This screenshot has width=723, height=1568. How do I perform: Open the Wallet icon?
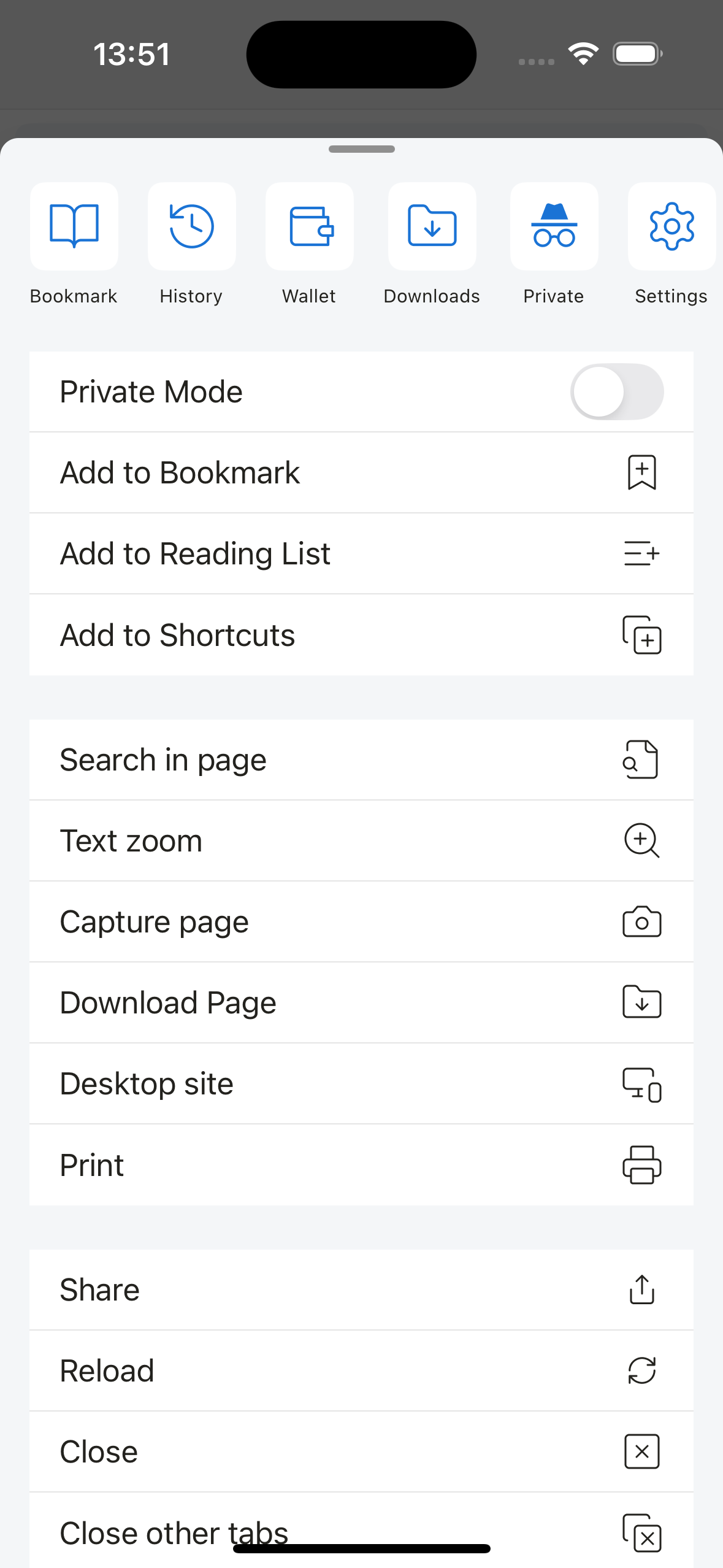click(x=310, y=226)
